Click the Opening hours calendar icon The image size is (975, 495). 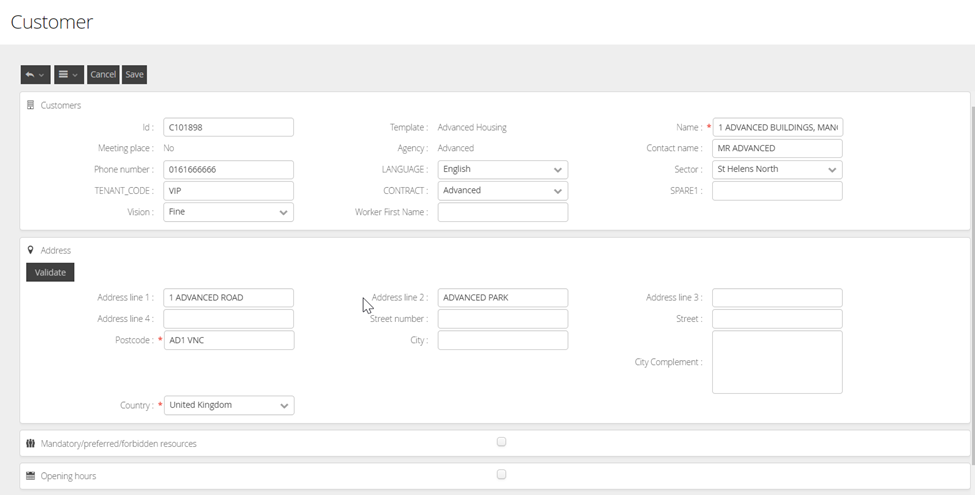(x=30, y=476)
